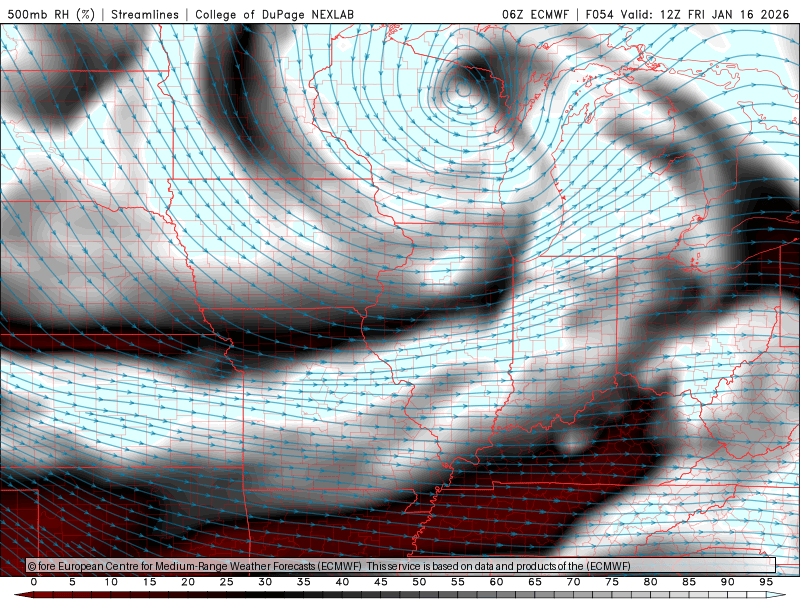Click the '50' value on the RH scale
Image resolution: width=800 pixels, height=600 pixels.
(419, 582)
